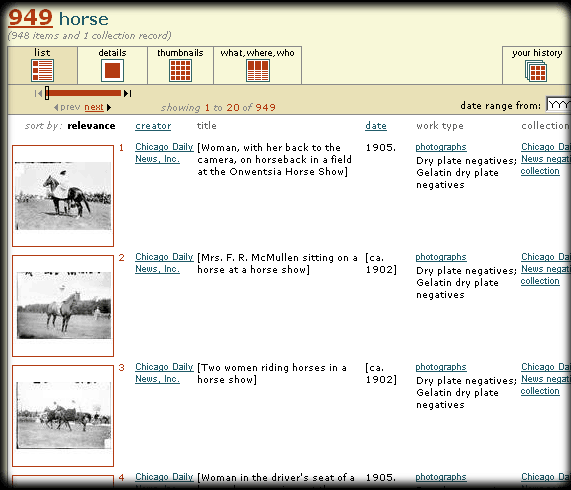Click title text of Onwentsia Horse Show
Screen dimensions: 571x490
tap(275, 159)
